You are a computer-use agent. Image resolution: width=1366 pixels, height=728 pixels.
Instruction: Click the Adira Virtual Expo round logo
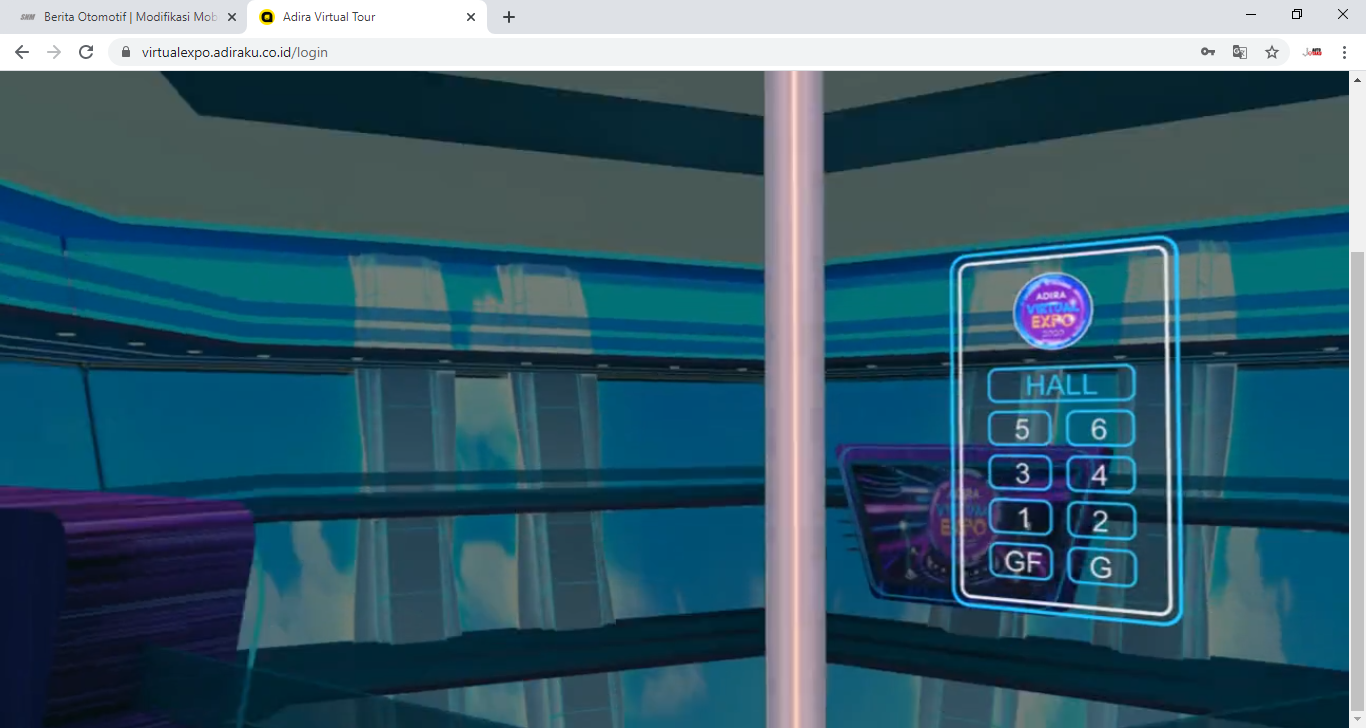[1052, 310]
